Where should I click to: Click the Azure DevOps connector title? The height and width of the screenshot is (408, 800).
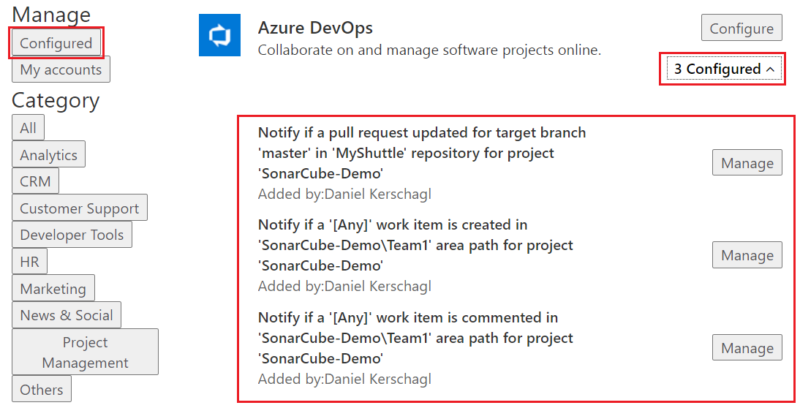pos(315,28)
